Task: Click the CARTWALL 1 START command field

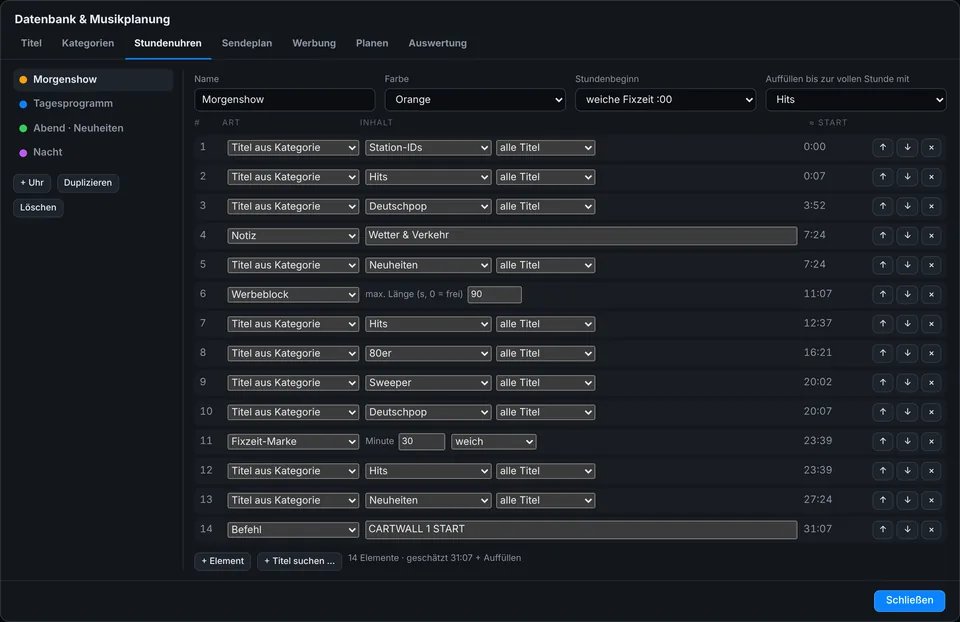Action: pyautogui.click(x=581, y=530)
